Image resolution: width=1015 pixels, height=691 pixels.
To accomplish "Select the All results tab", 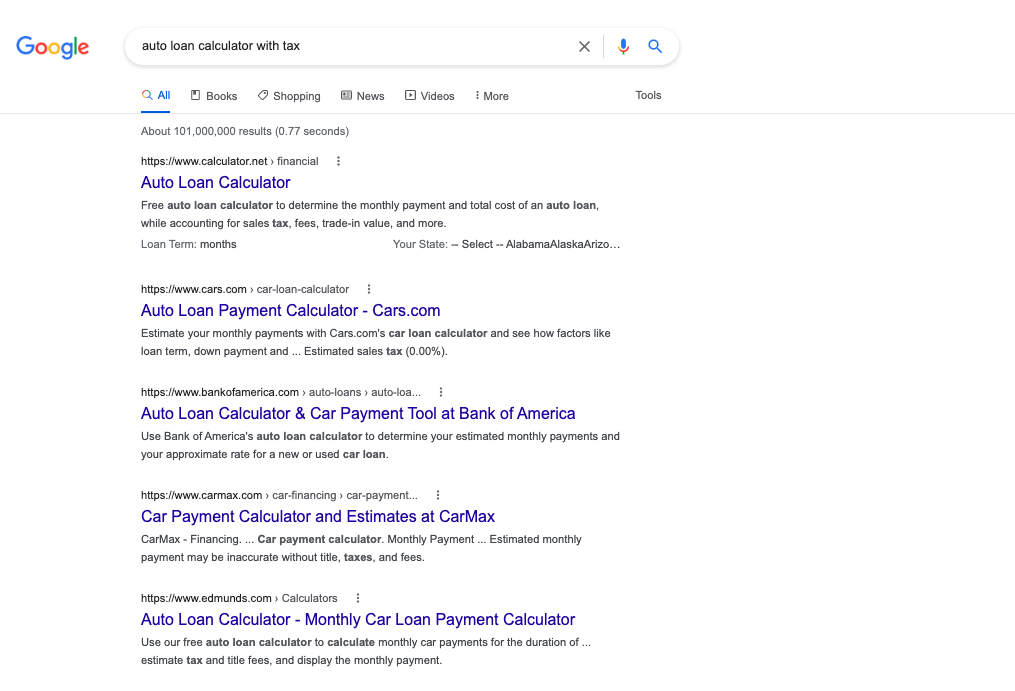I will tap(156, 96).
